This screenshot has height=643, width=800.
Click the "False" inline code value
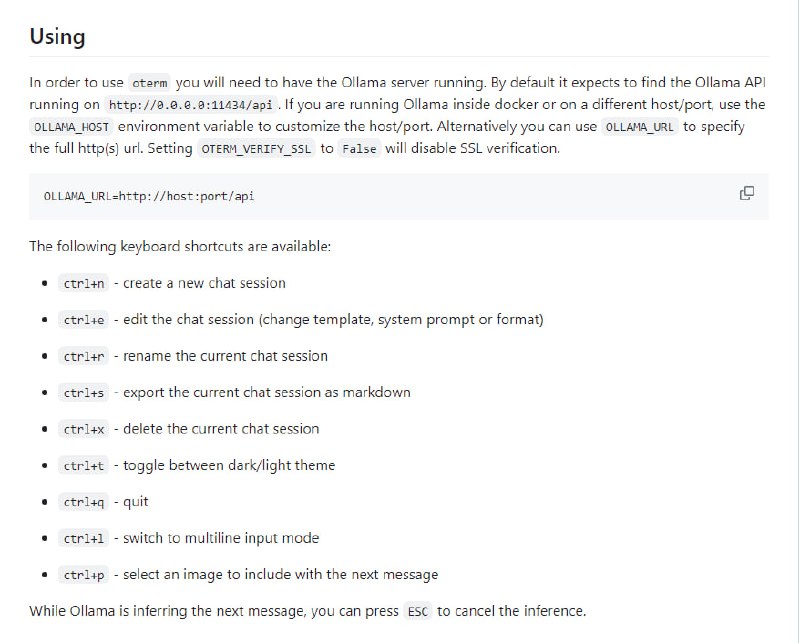tap(358, 149)
